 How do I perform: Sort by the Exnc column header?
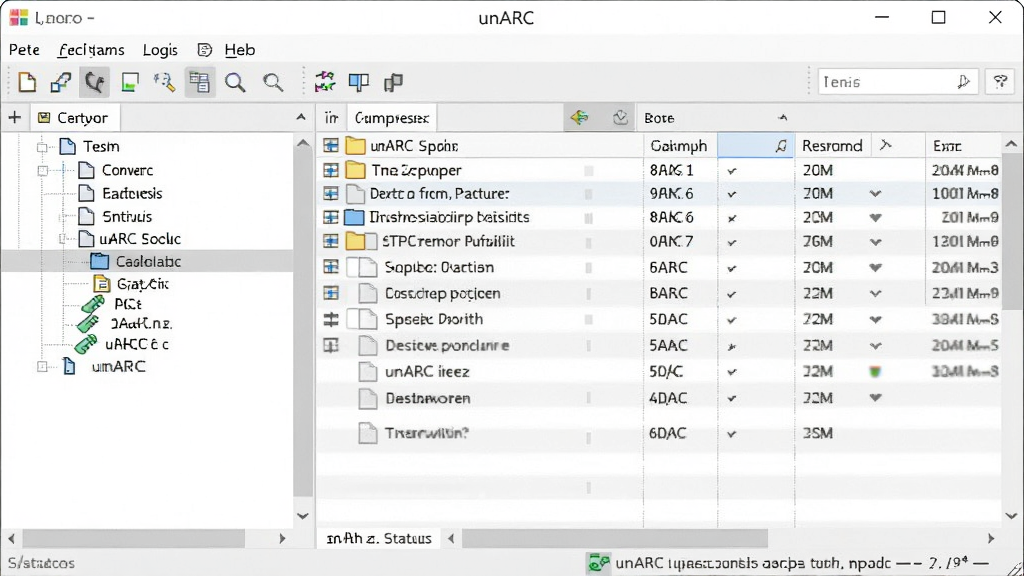[962, 146]
